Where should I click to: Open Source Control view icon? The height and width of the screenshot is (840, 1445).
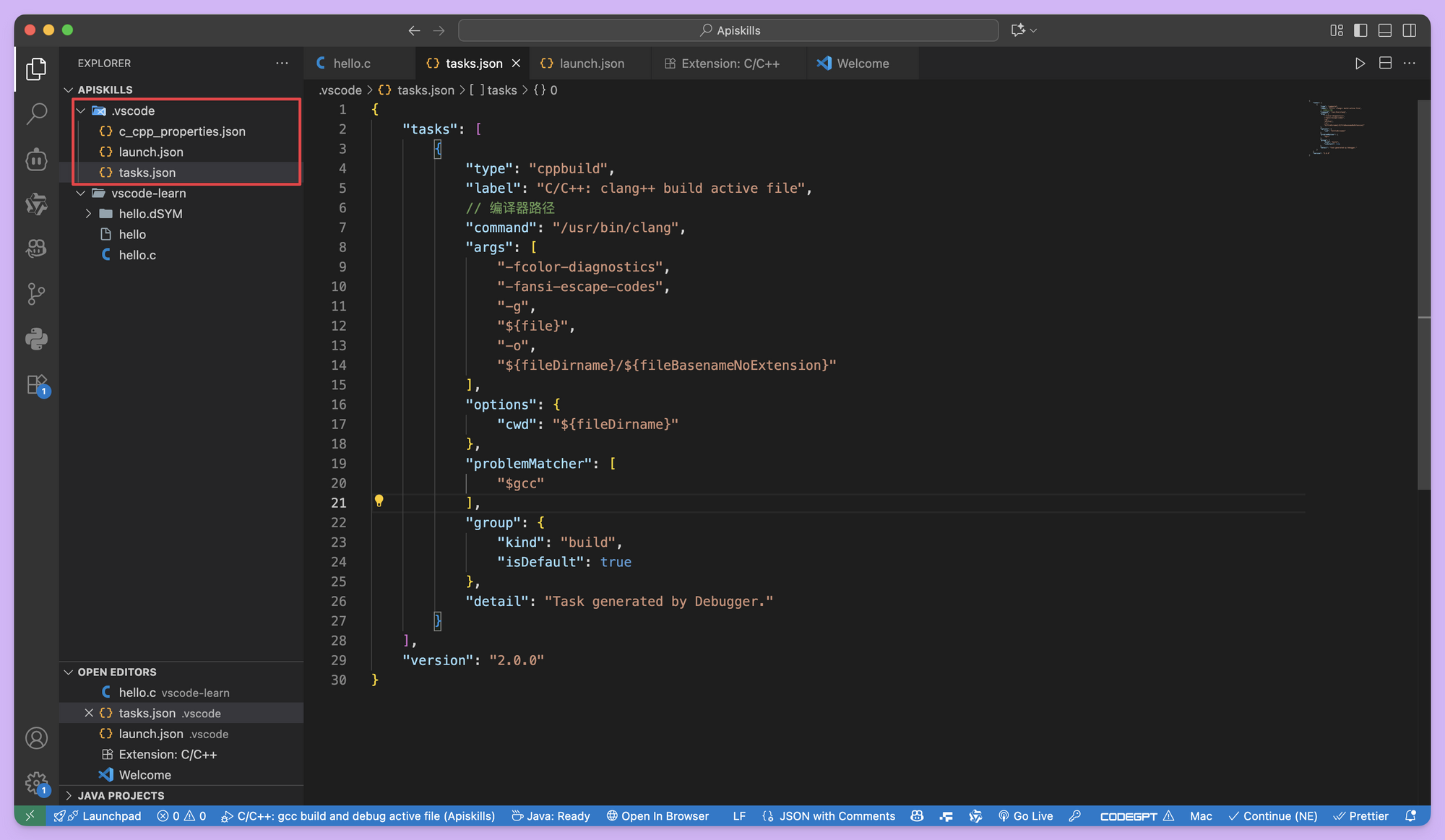pos(36,293)
